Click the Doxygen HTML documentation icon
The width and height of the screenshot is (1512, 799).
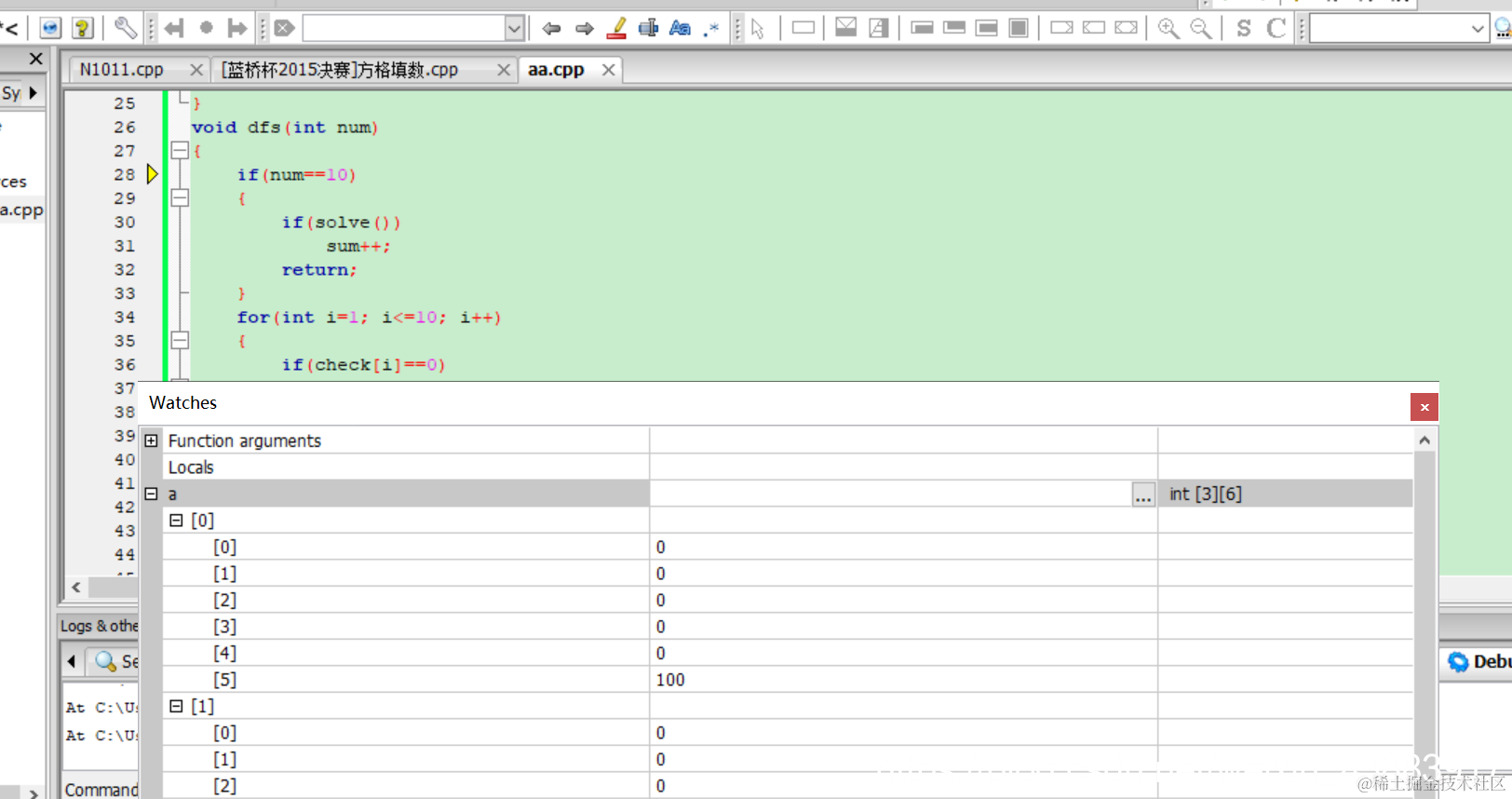(50, 28)
